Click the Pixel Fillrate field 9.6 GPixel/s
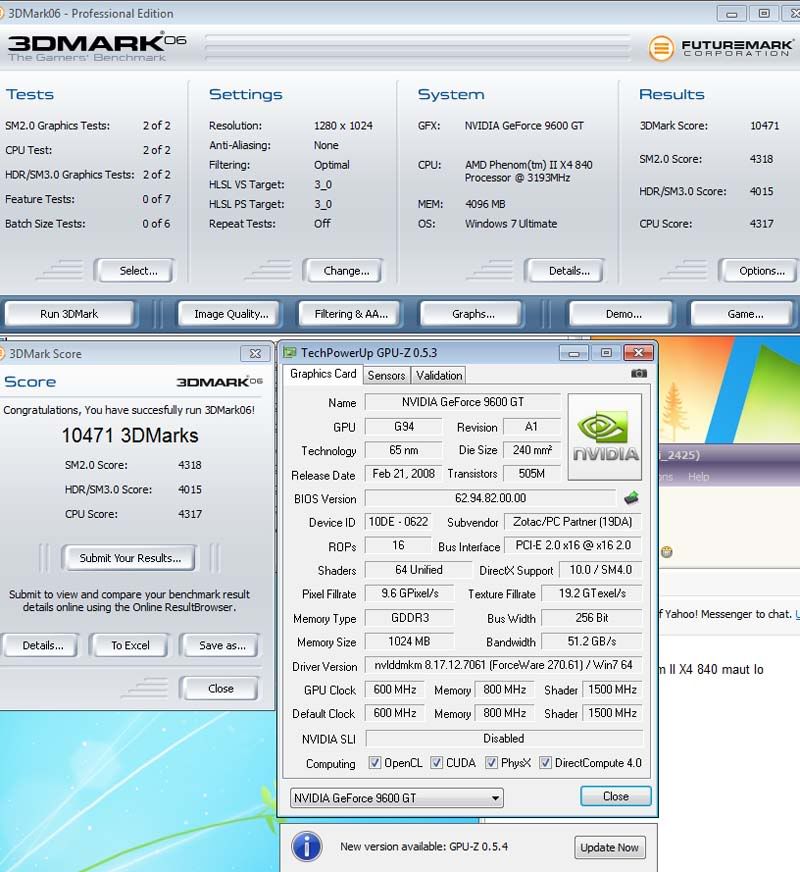This screenshot has height=872, width=800. point(409,593)
